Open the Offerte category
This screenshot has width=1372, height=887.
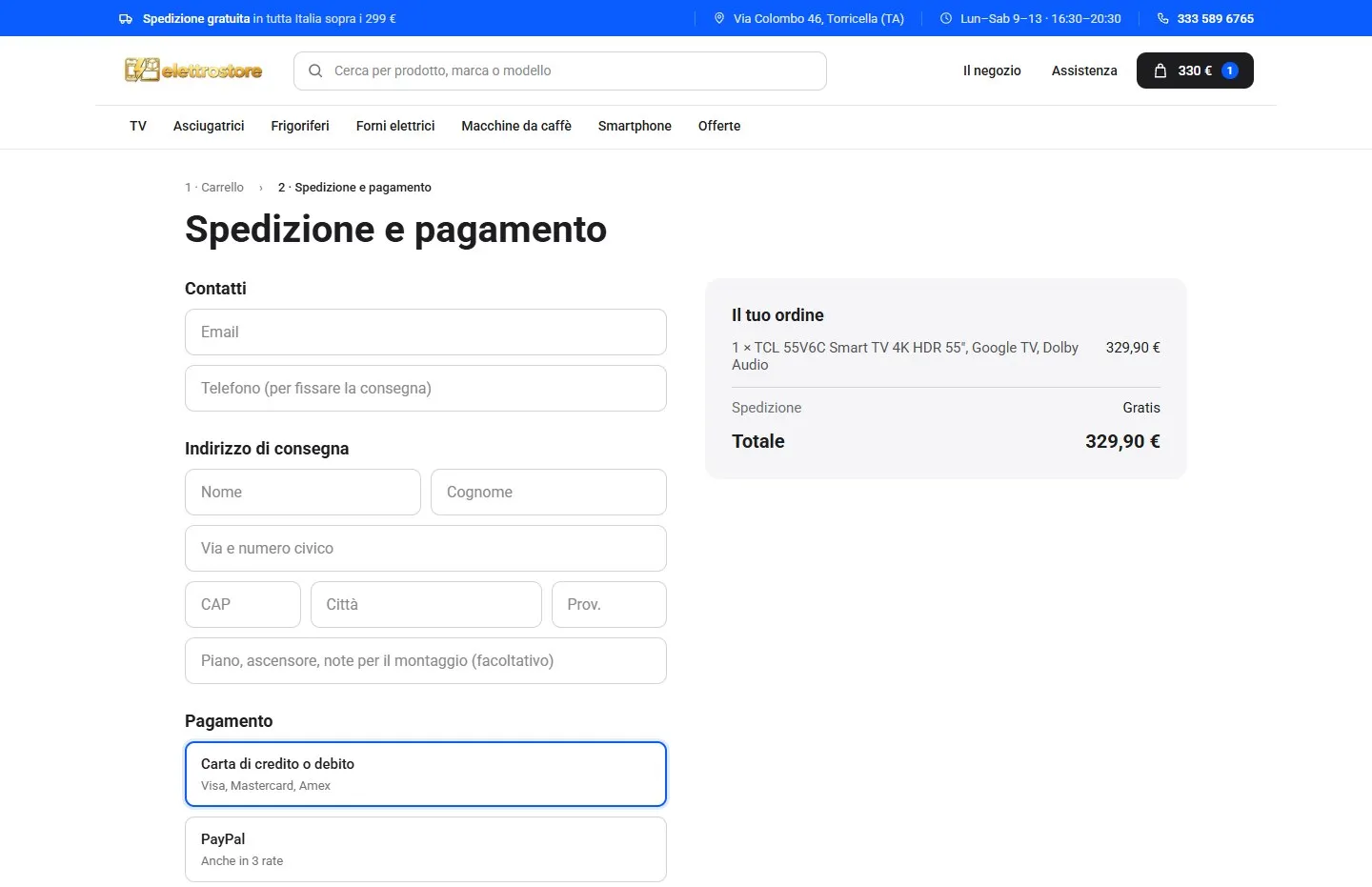pos(719,126)
